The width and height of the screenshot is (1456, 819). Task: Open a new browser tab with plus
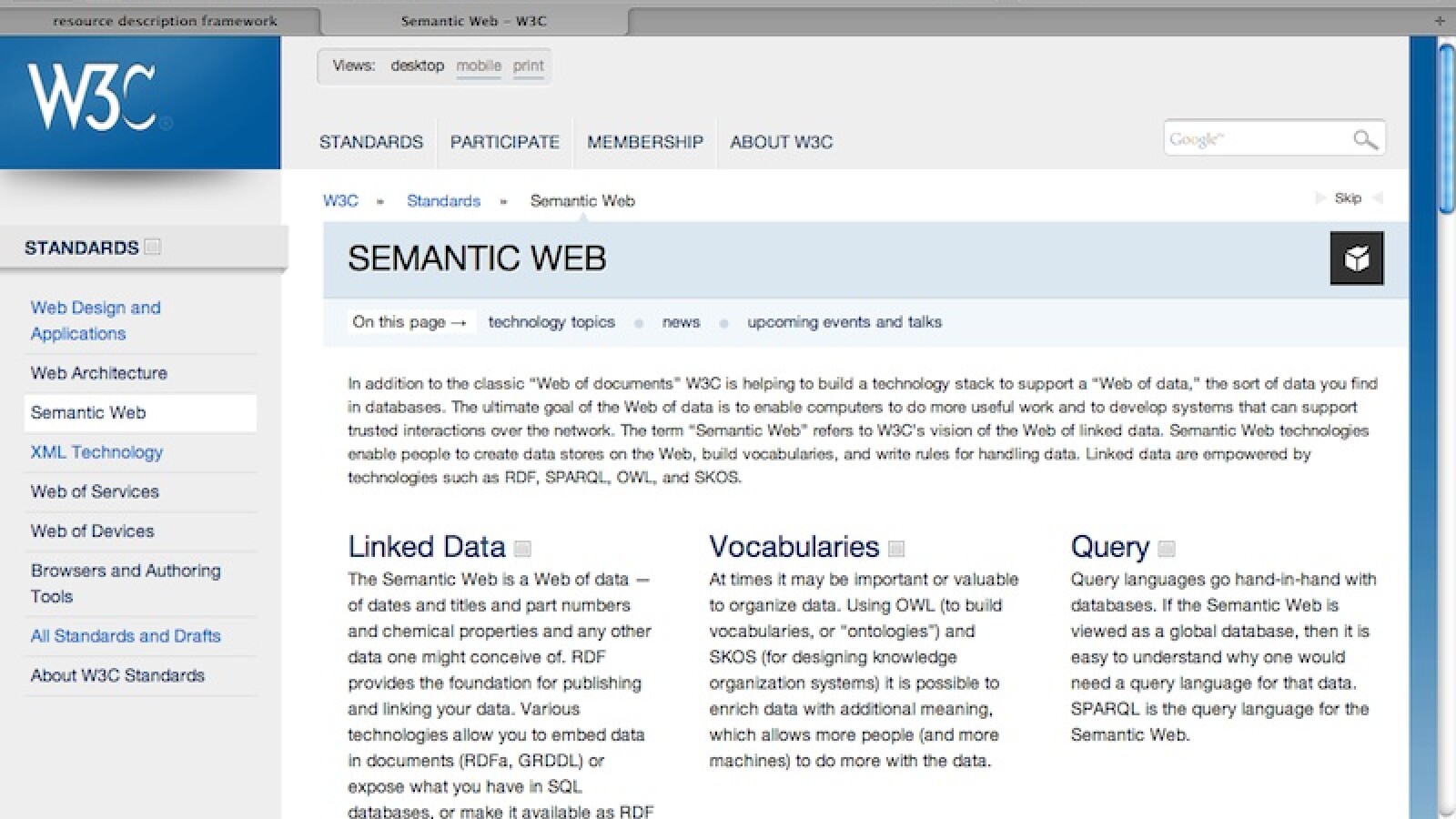pos(1440,20)
